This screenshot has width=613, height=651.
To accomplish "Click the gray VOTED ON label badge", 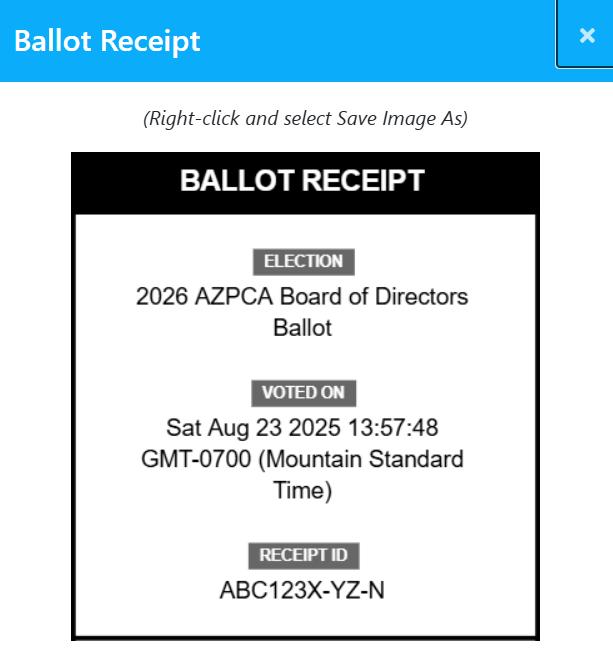I will 303,392.
